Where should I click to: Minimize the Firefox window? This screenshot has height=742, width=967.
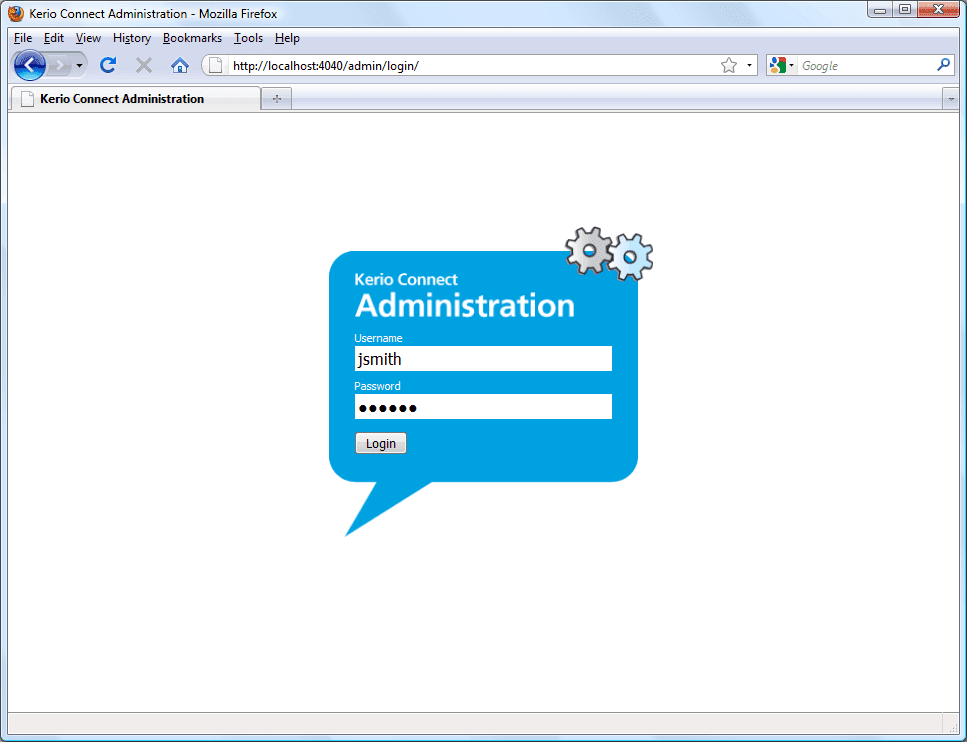(x=880, y=9)
